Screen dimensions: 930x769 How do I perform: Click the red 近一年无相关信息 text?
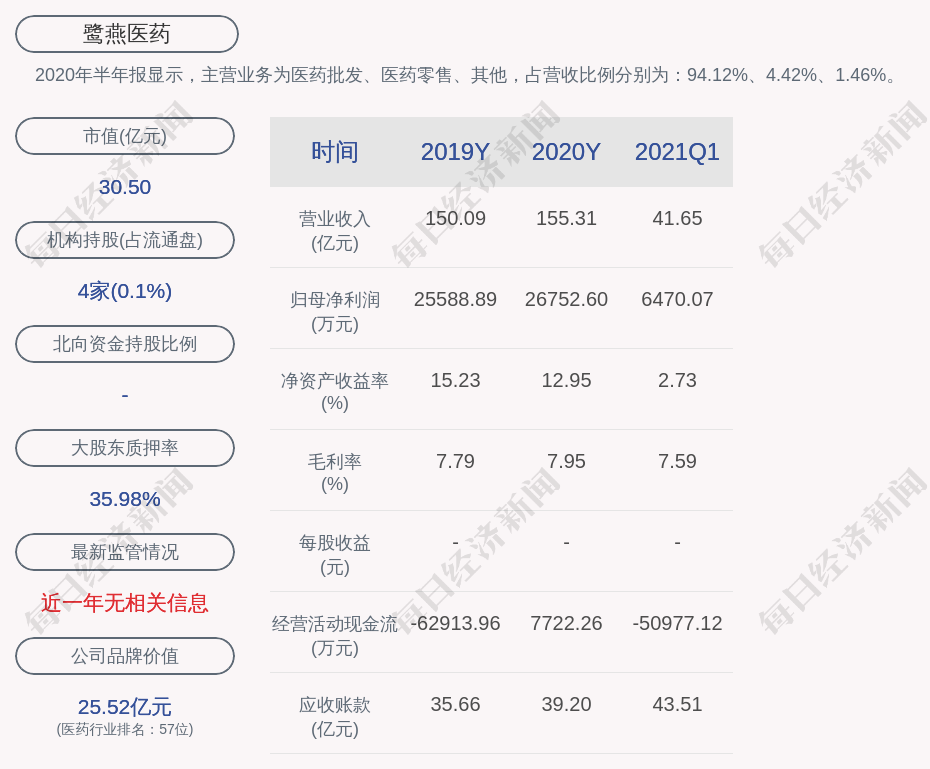[x=125, y=604]
